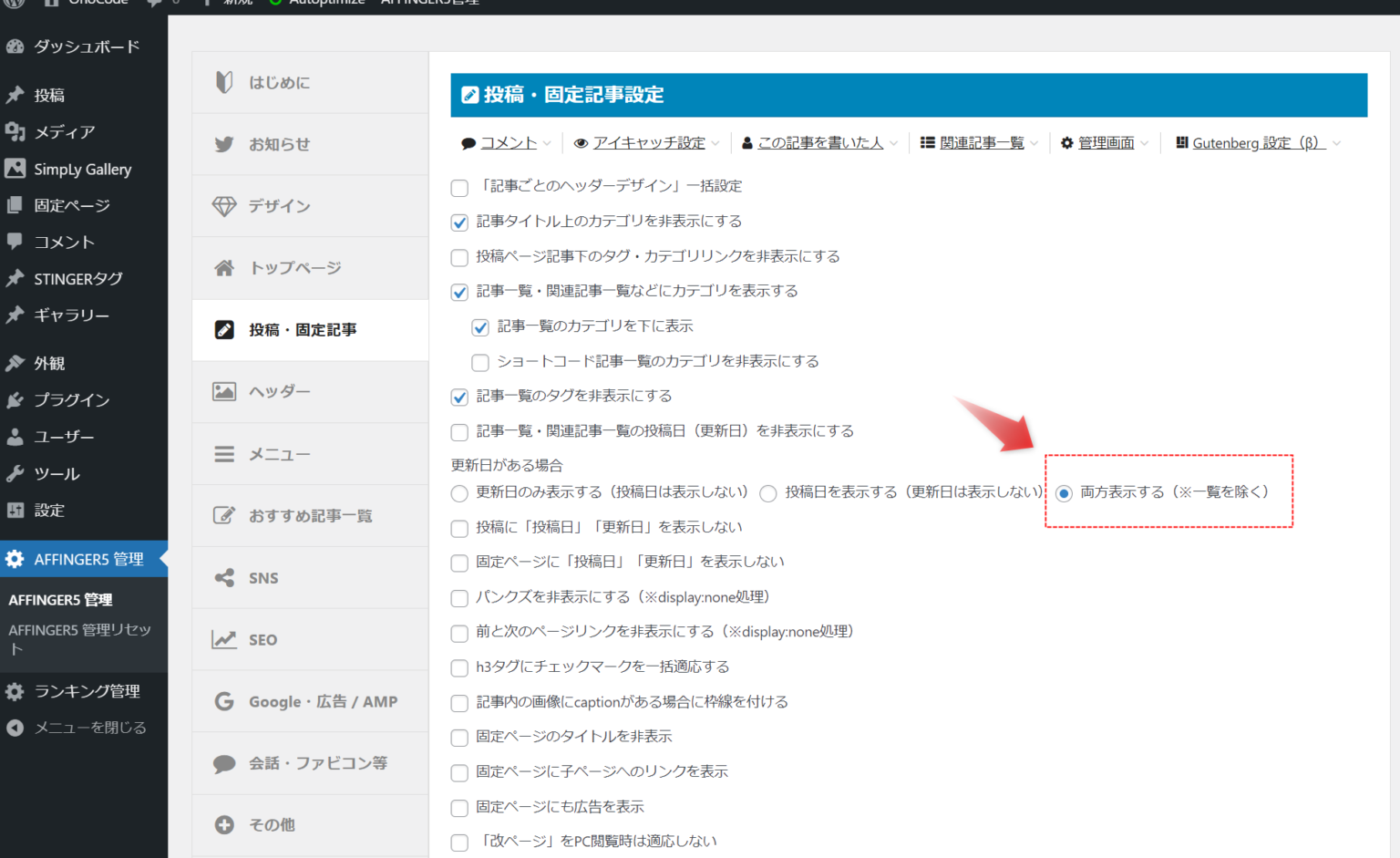Click the Twitter bird icon next to お知らせ
1400x858 pixels.
224,144
